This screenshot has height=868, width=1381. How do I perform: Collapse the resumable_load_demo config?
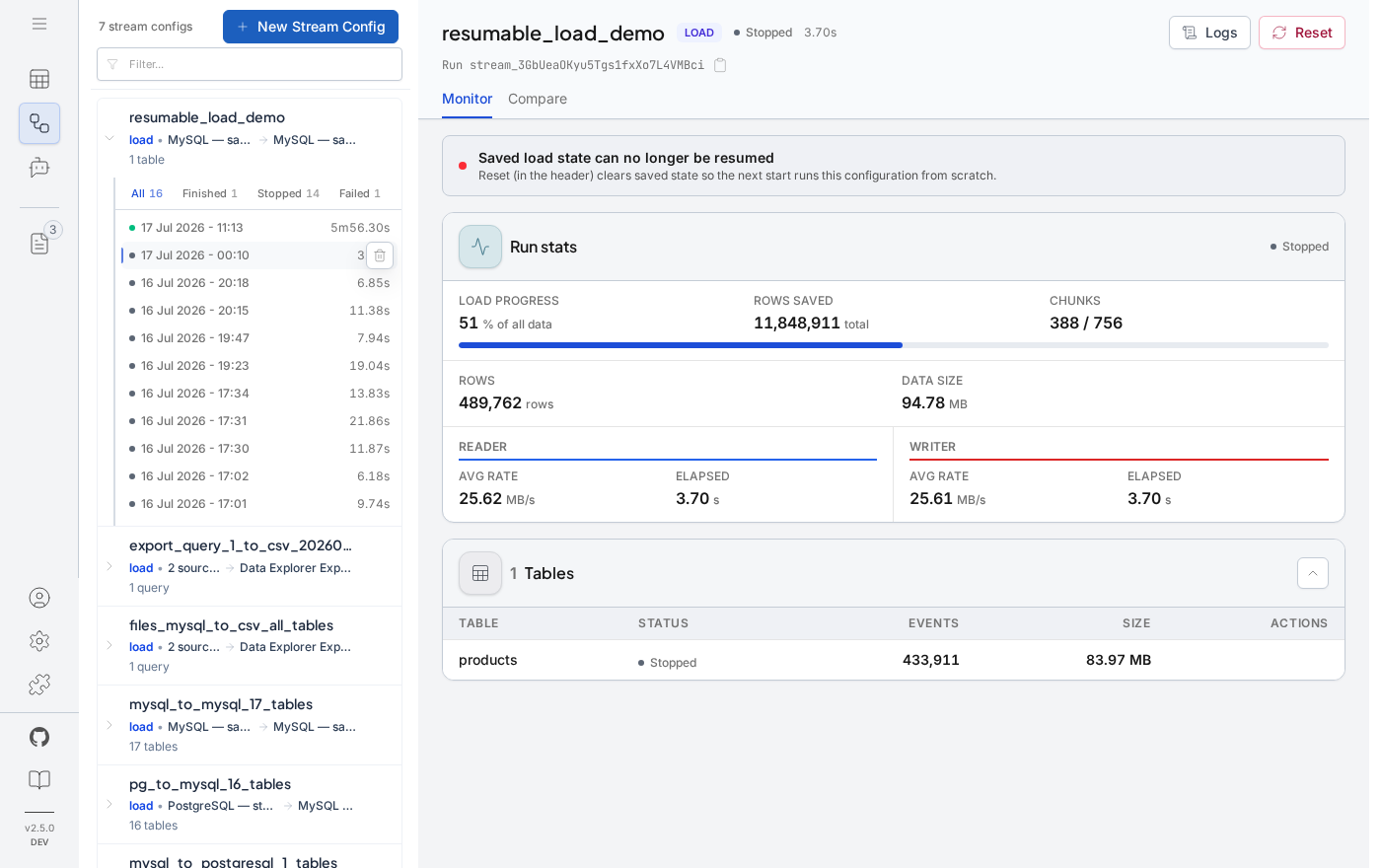[109, 138]
